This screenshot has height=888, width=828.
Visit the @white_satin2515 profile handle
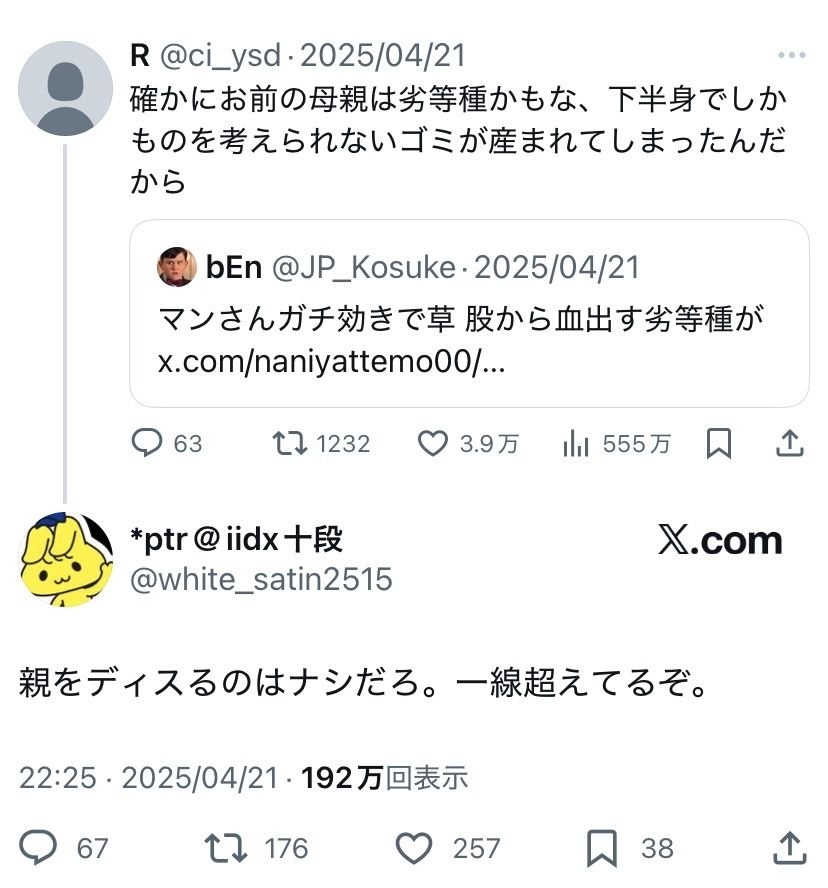tap(262, 579)
